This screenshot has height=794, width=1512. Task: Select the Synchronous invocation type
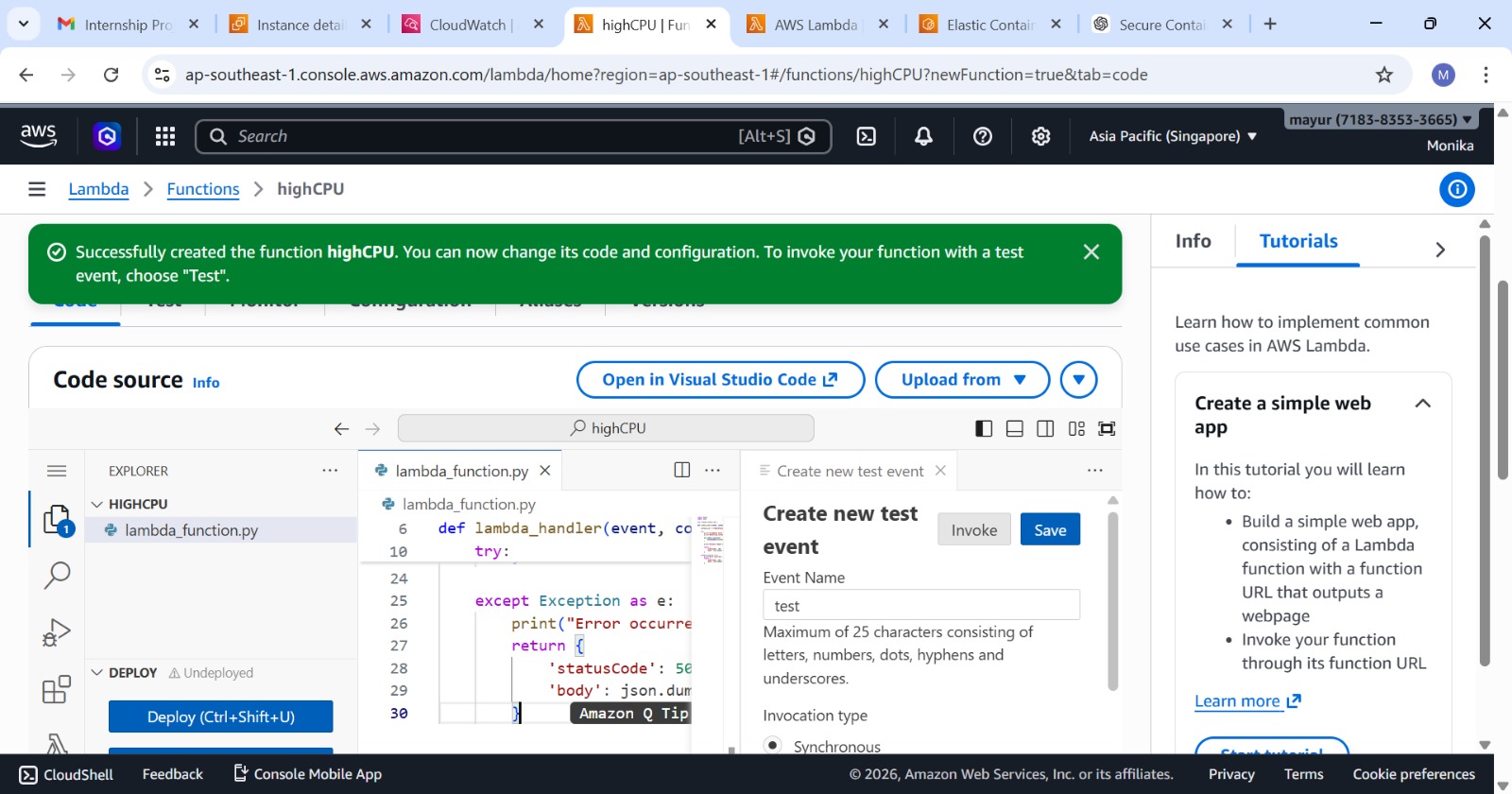[773, 745]
